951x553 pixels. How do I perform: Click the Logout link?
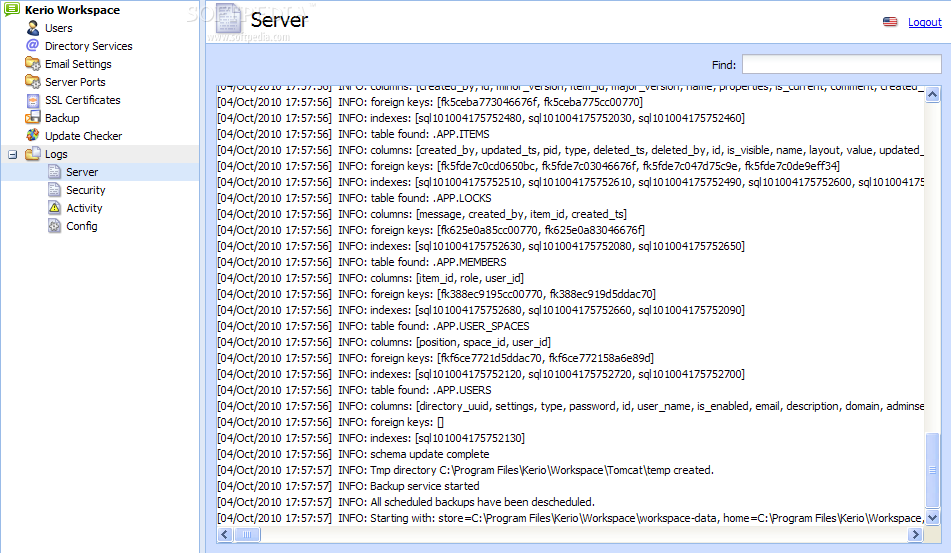click(924, 22)
